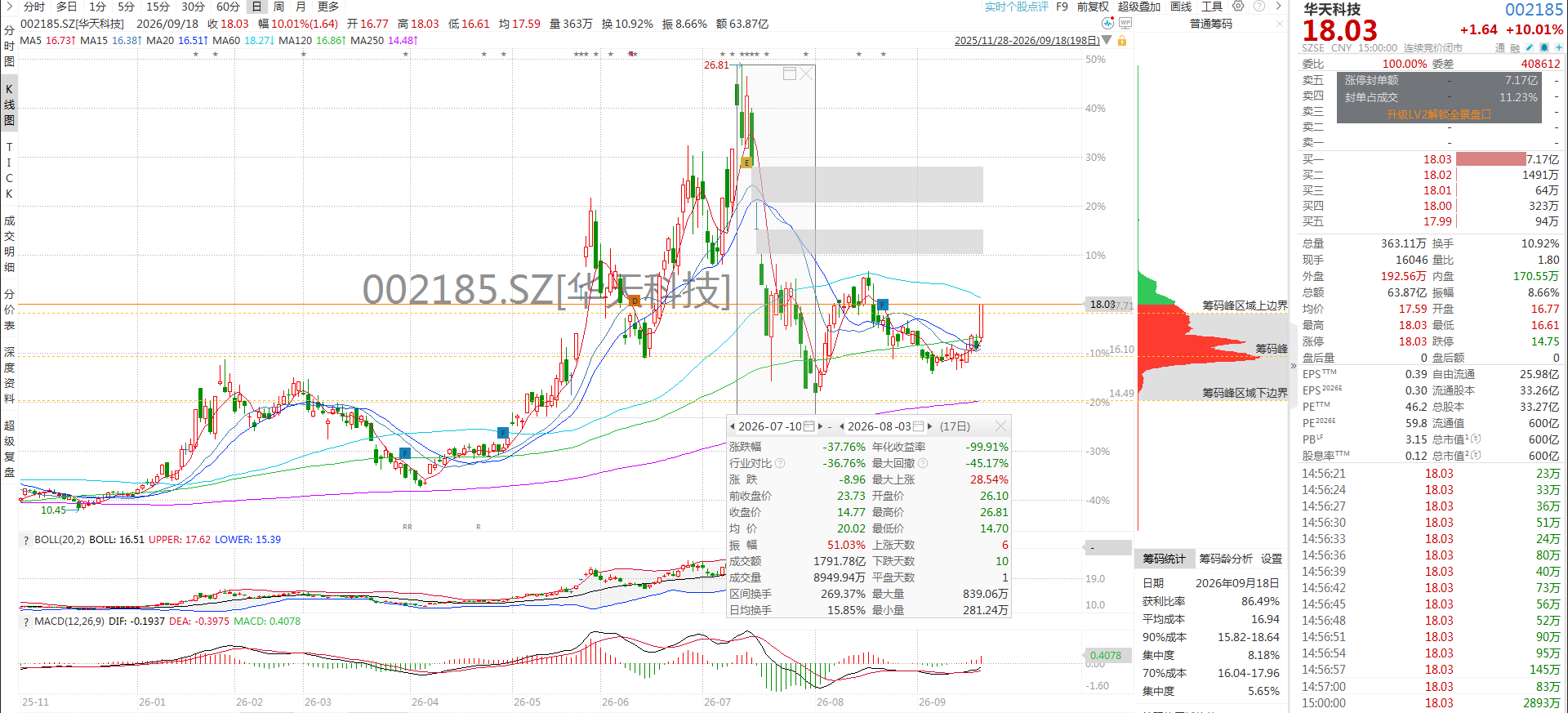
Task: Toggle the orange date range lock
Action: [x=1122, y=40]
